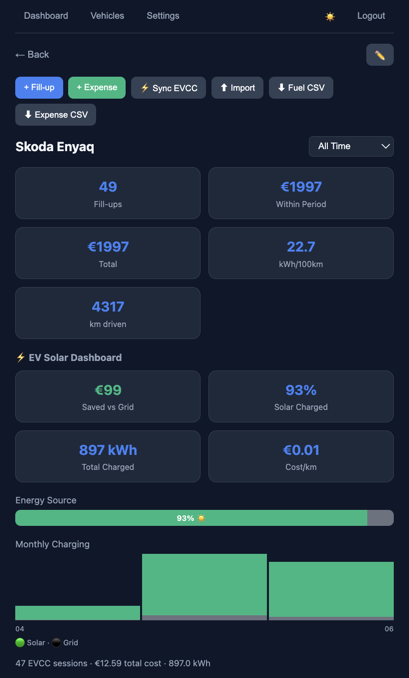Add a new Expense entry
This screenshot has width=409, height=678.
[x=97, y=88]
